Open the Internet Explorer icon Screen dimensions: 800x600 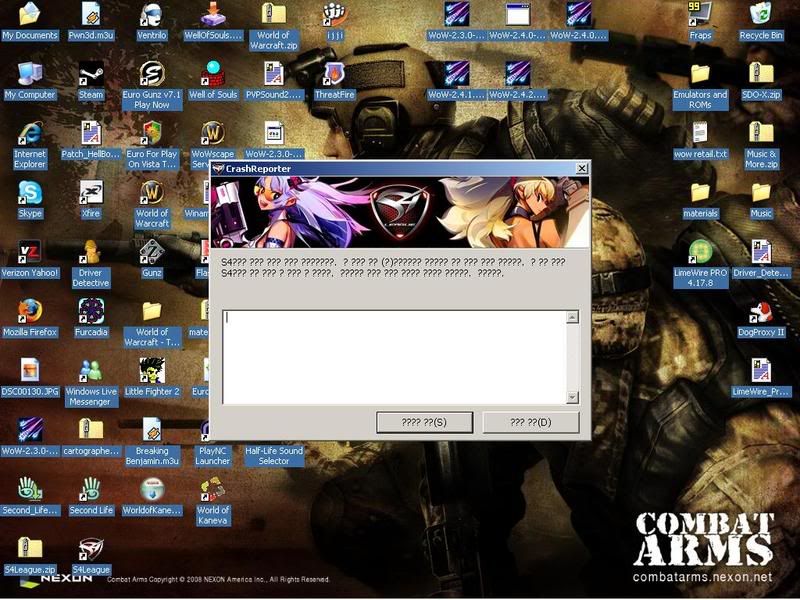pyautogui.click(x=30, y=134)
